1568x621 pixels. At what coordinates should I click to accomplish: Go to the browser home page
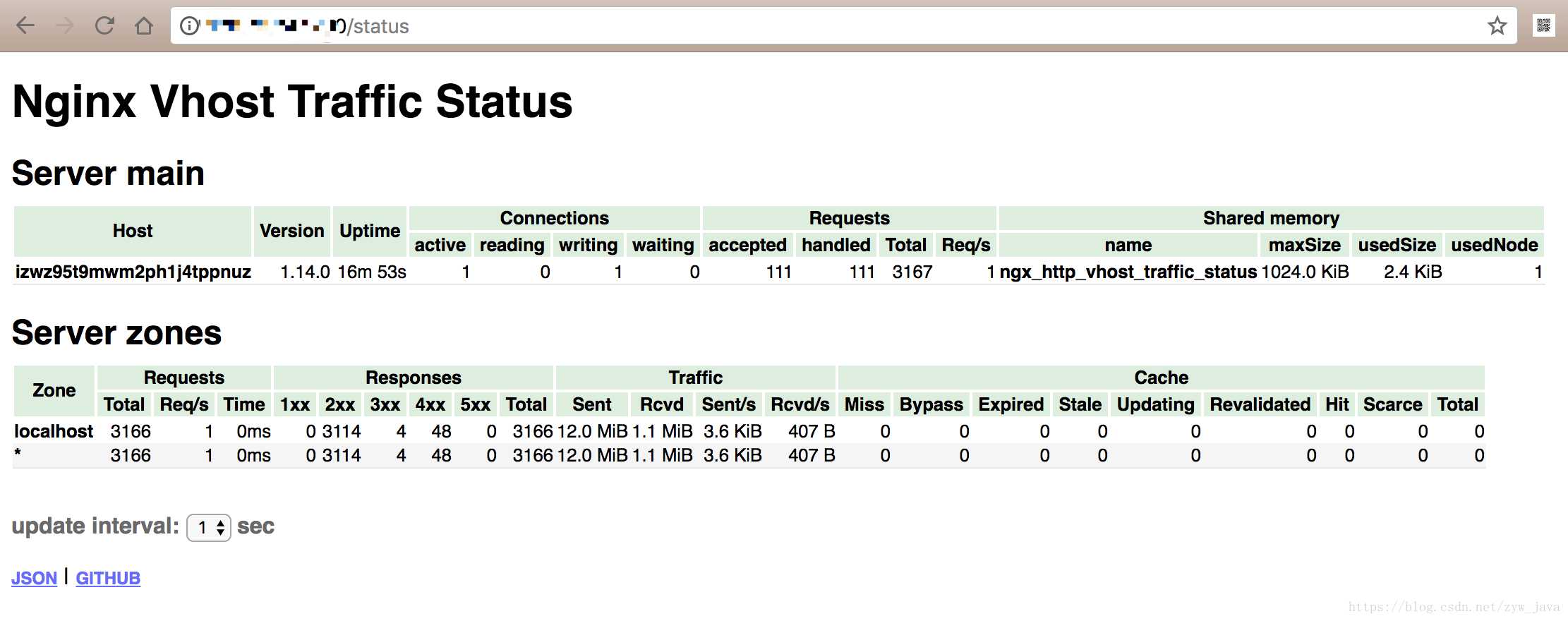click(144, 26)
